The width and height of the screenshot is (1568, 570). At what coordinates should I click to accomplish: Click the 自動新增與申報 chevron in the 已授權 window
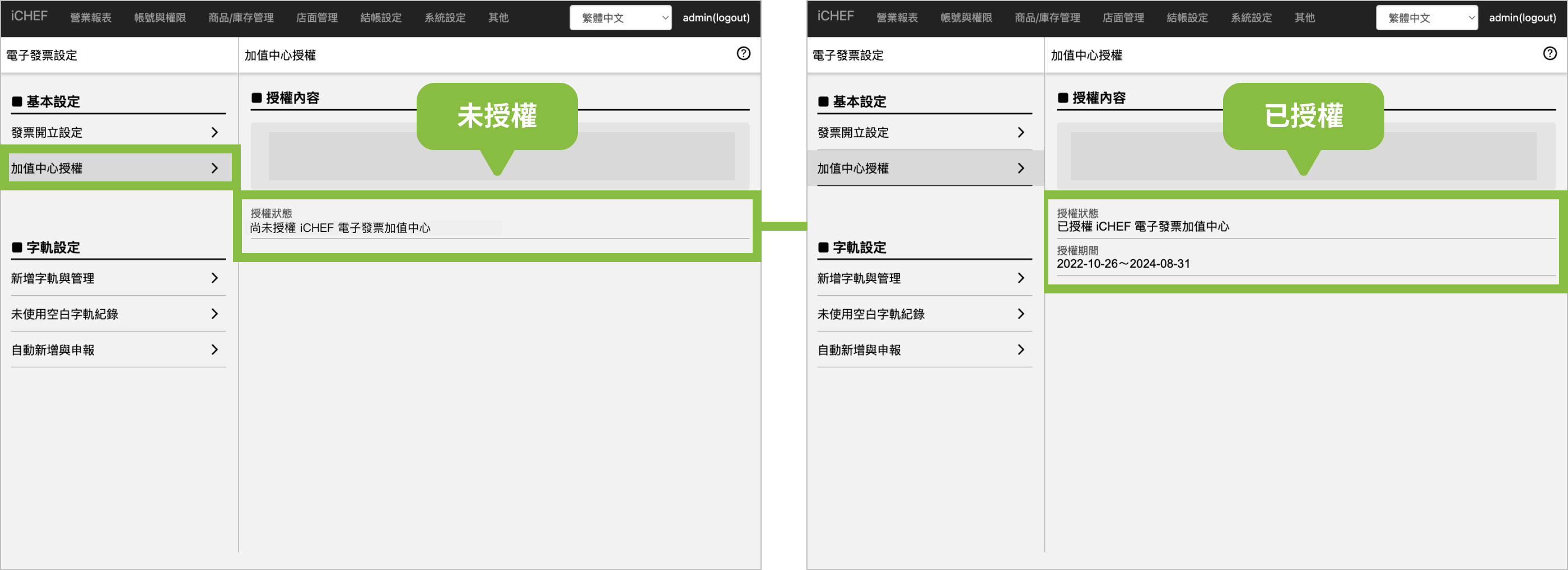pos(1021,350)
